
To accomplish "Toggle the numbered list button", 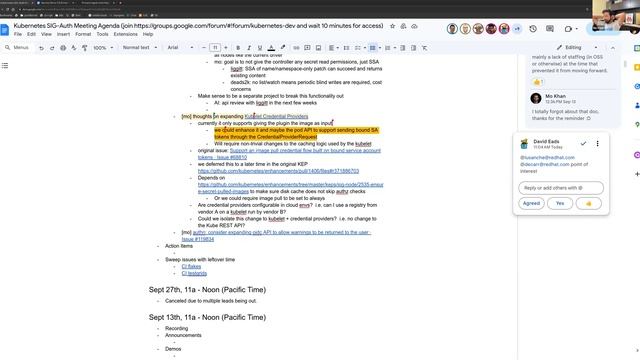I will 387,48.
